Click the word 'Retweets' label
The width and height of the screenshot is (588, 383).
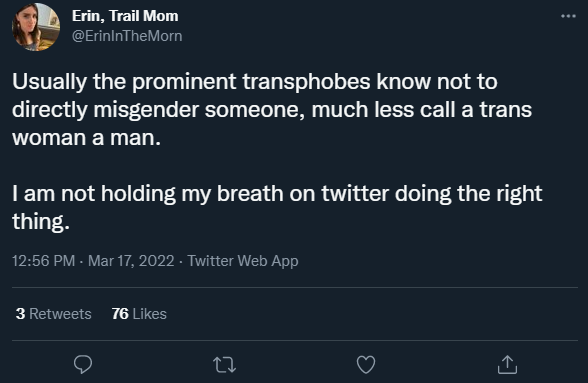click(x=60, y=314)
